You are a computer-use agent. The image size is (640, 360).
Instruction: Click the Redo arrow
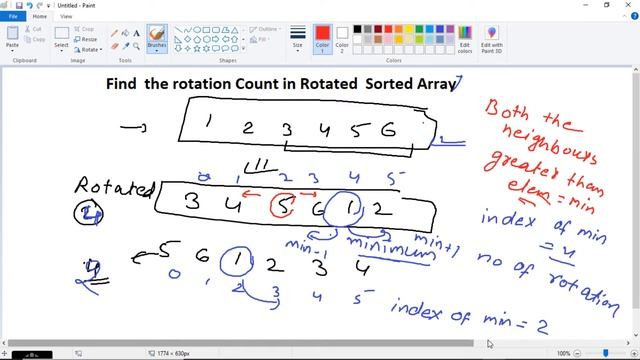(x=40, y=5)
